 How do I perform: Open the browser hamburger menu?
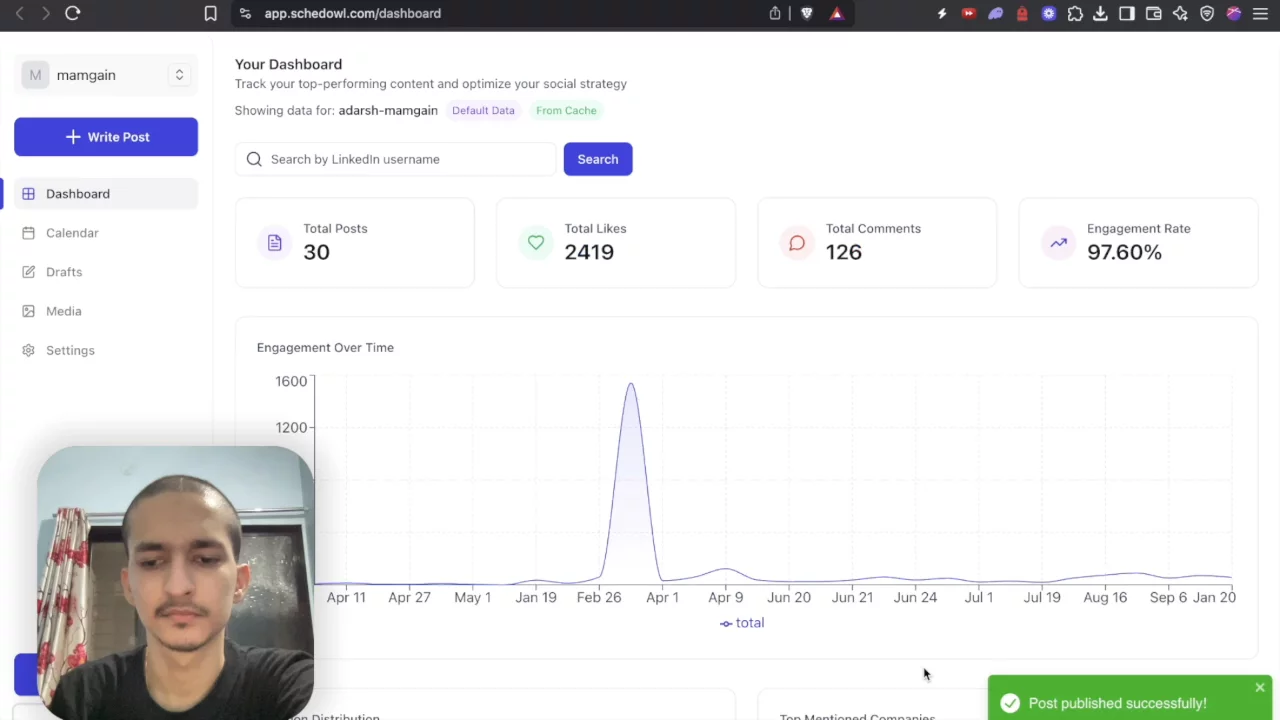(1260, 13)
